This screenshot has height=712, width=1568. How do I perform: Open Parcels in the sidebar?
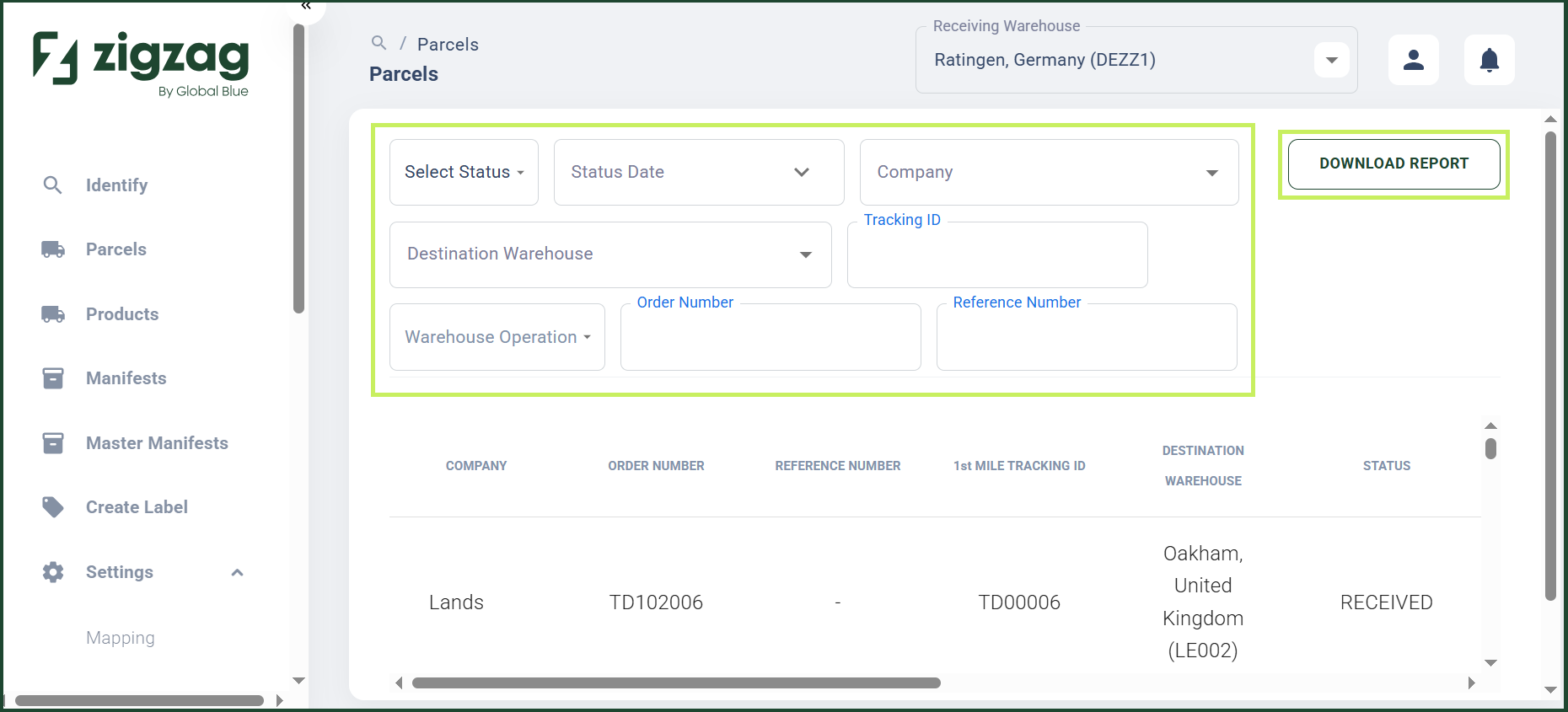[116, 249]
